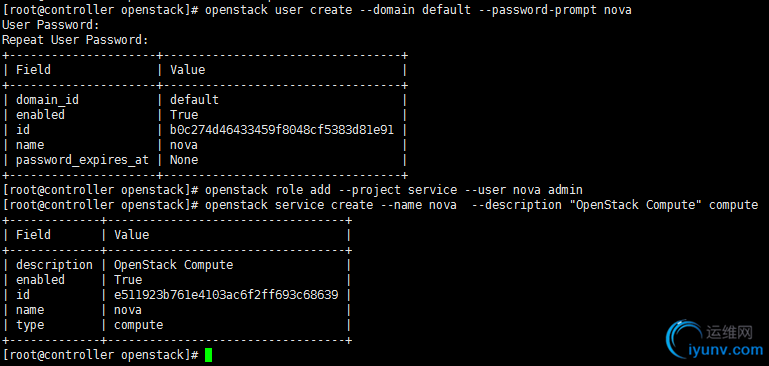Click the "Value" header of the second table
The height and width of the screenshot is (366, 769).
tap(131, 235)
